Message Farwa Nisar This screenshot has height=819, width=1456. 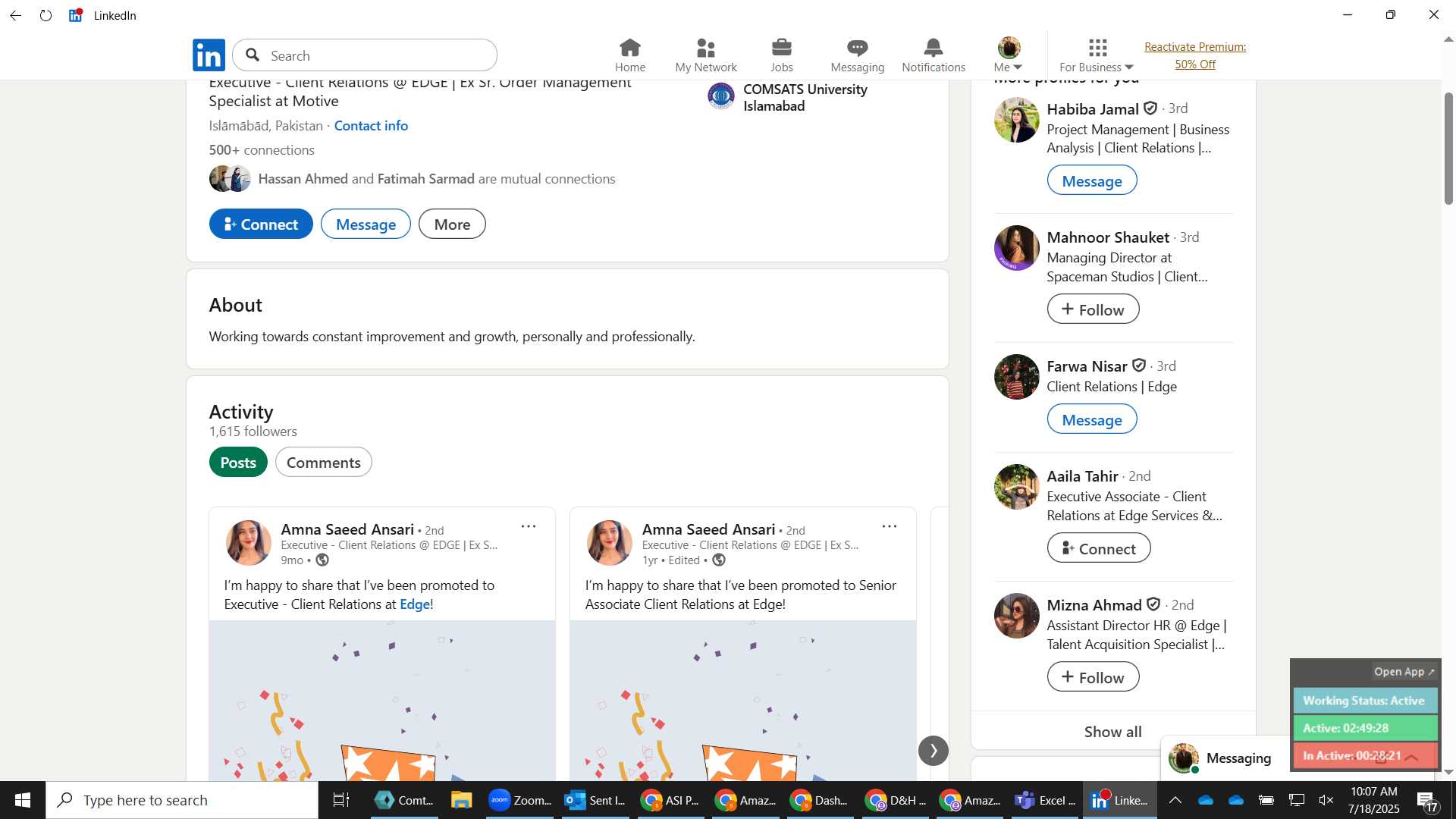1092,420
